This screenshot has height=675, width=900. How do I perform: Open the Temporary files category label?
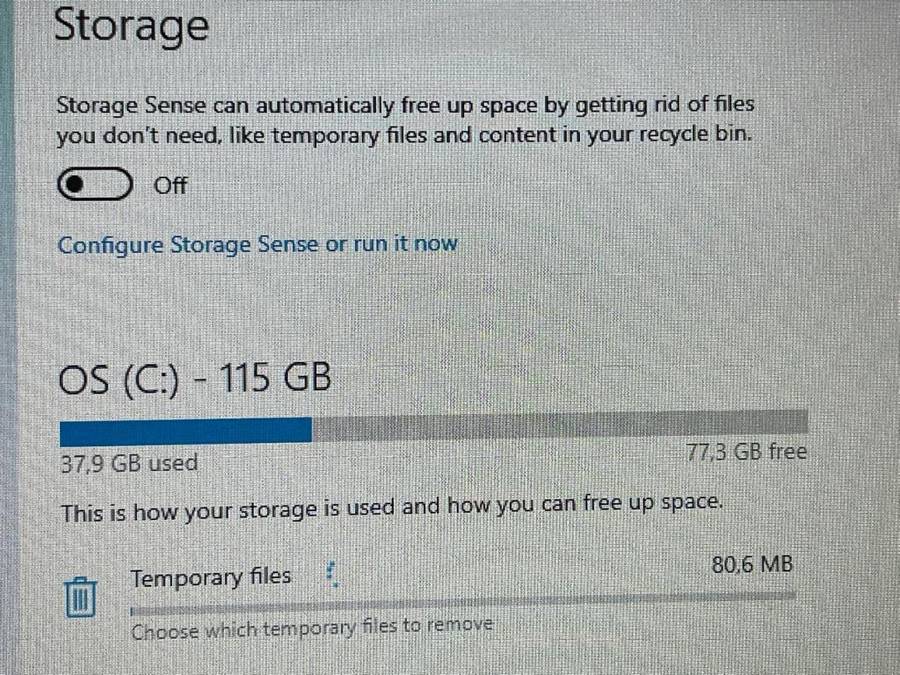click(211, 577)
